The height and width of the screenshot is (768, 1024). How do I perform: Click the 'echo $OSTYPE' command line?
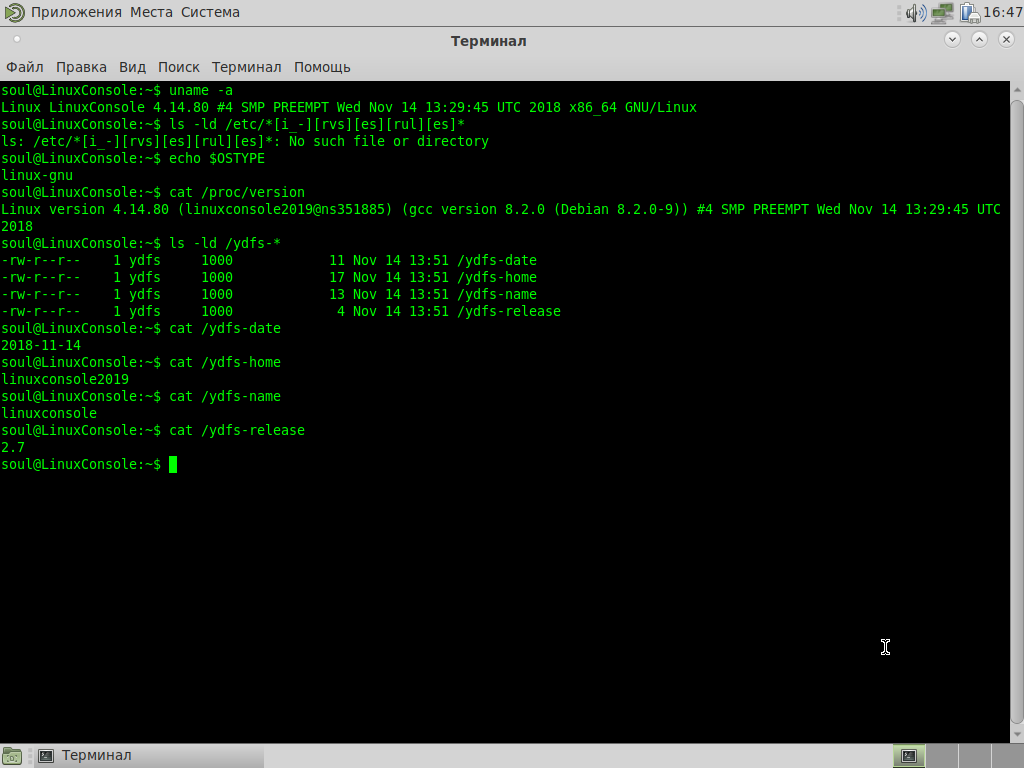tap(133, 158)
